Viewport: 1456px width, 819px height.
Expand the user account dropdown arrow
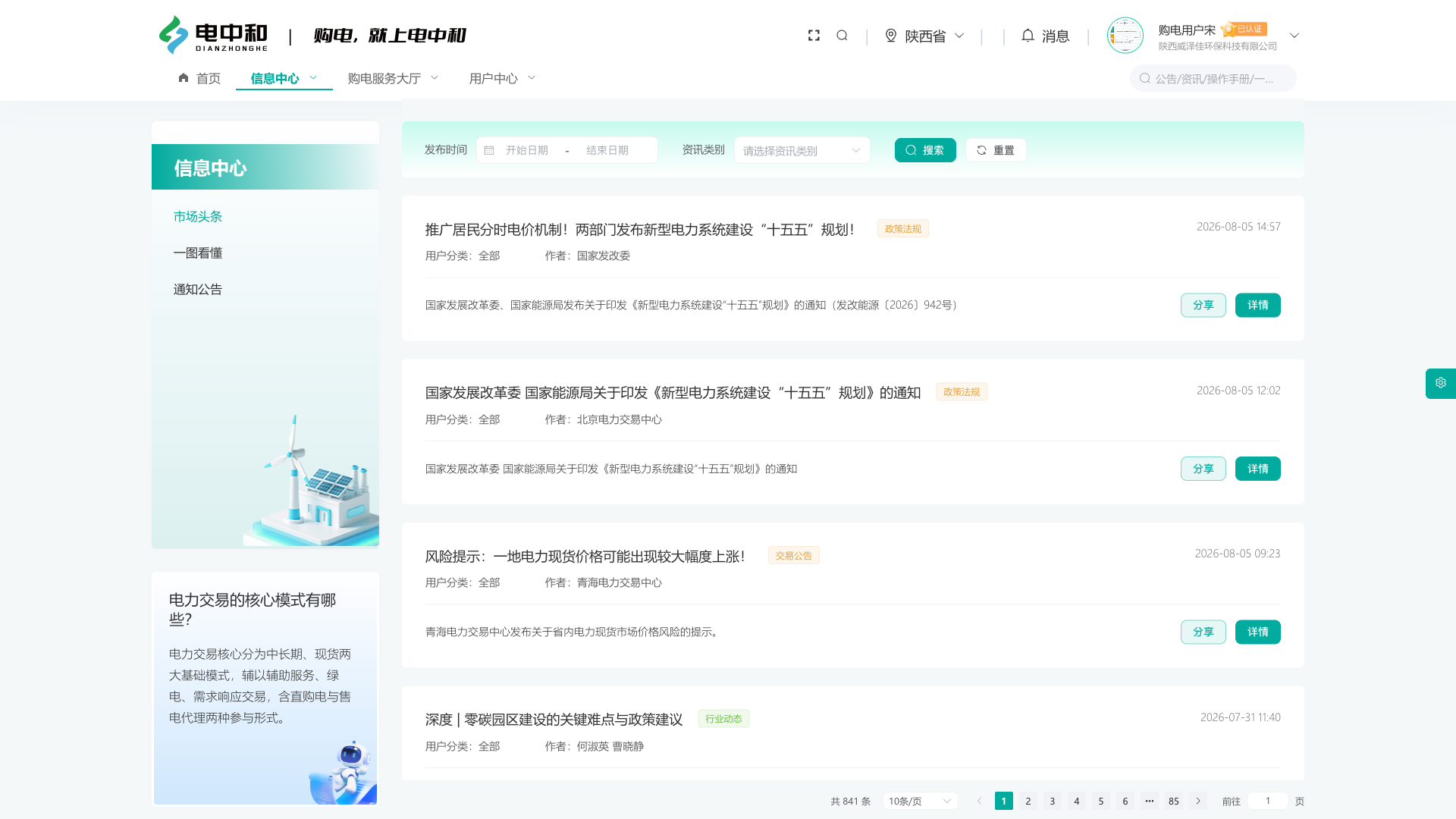(1294, 36)
